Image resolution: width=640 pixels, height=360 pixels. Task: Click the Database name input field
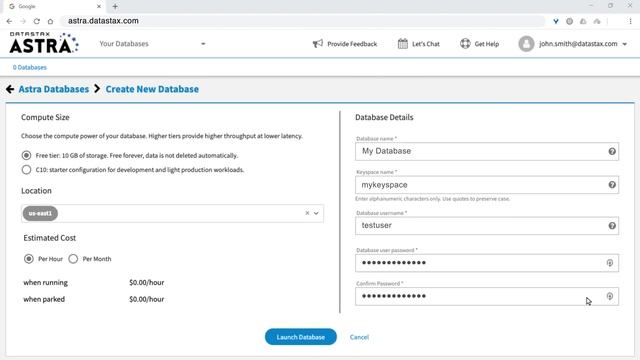[x=487, y=151]
